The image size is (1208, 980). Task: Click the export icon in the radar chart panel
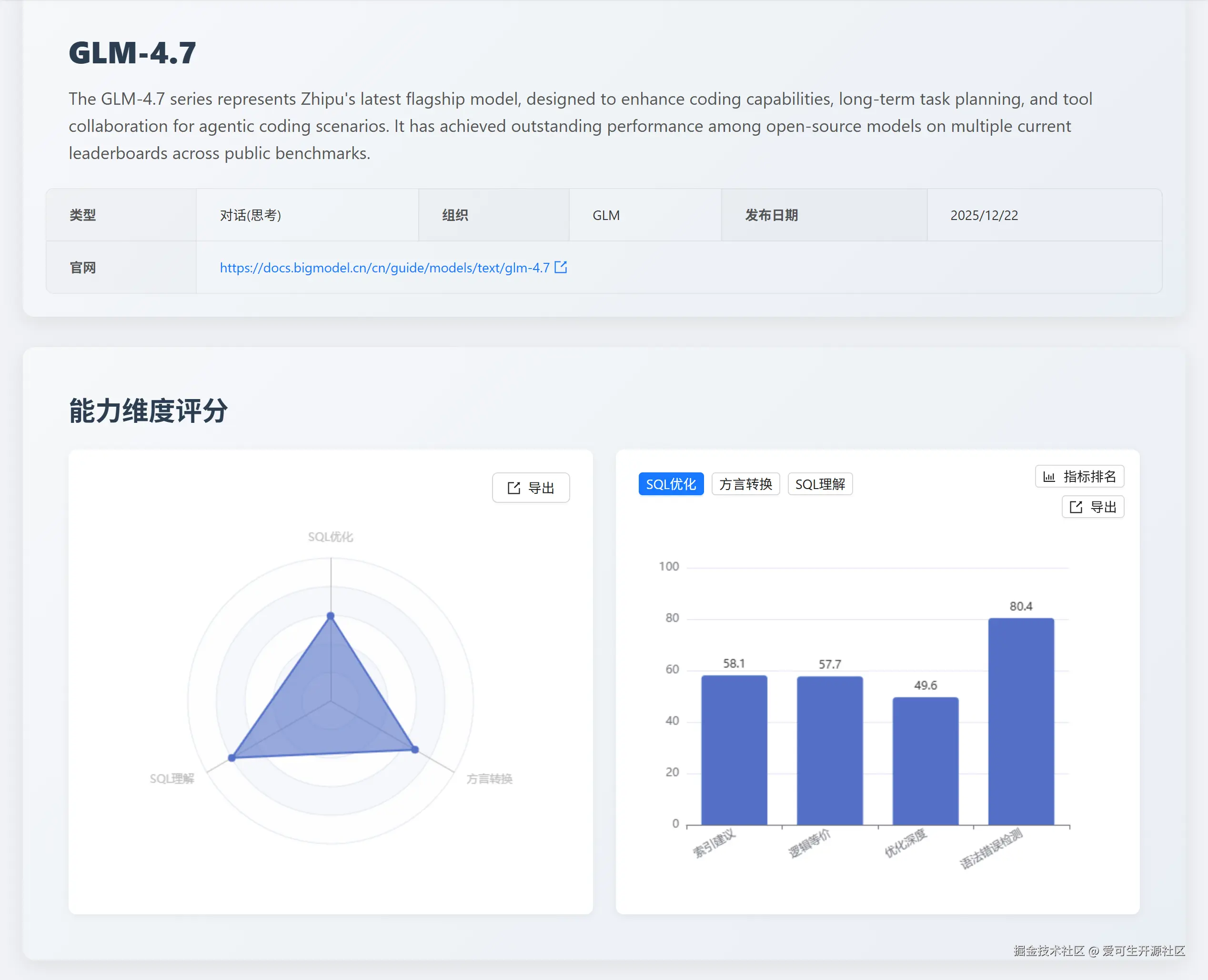(513, 488)
